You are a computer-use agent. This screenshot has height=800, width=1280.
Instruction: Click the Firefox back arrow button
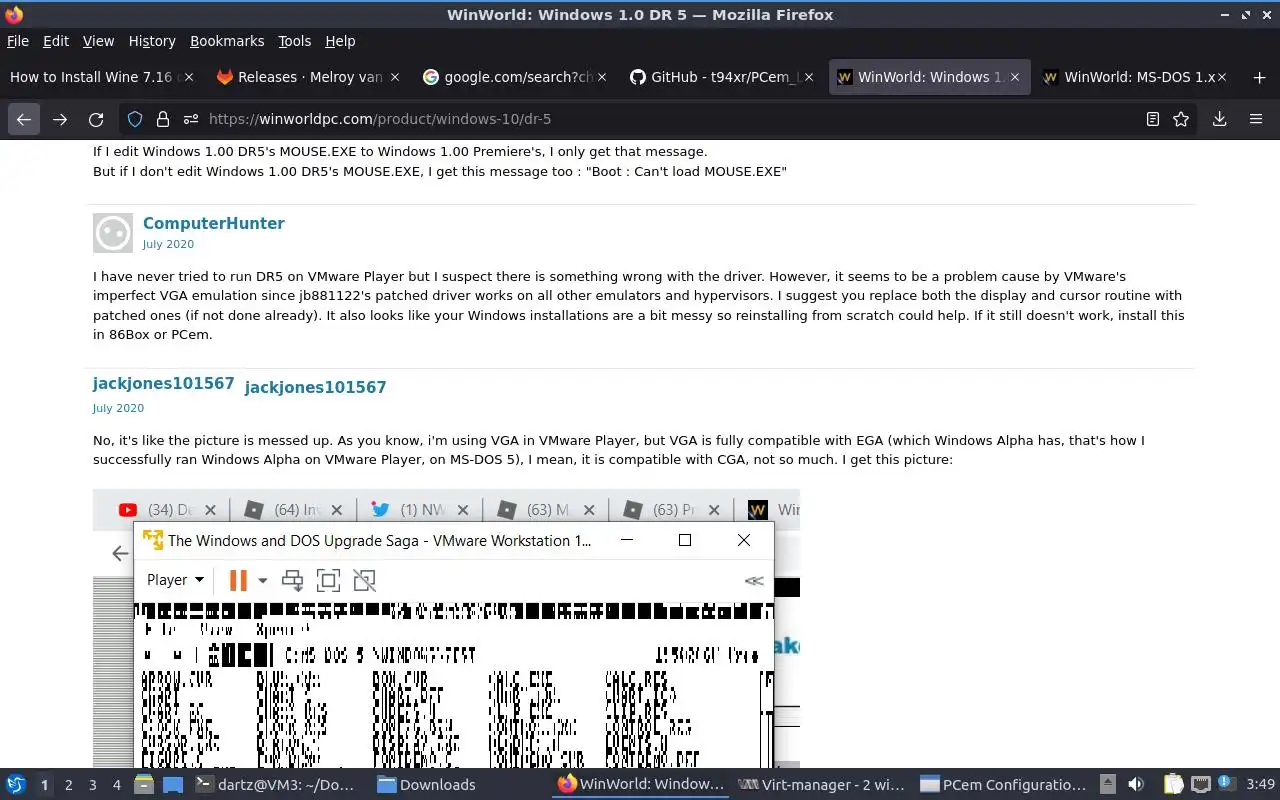[24, 119]
